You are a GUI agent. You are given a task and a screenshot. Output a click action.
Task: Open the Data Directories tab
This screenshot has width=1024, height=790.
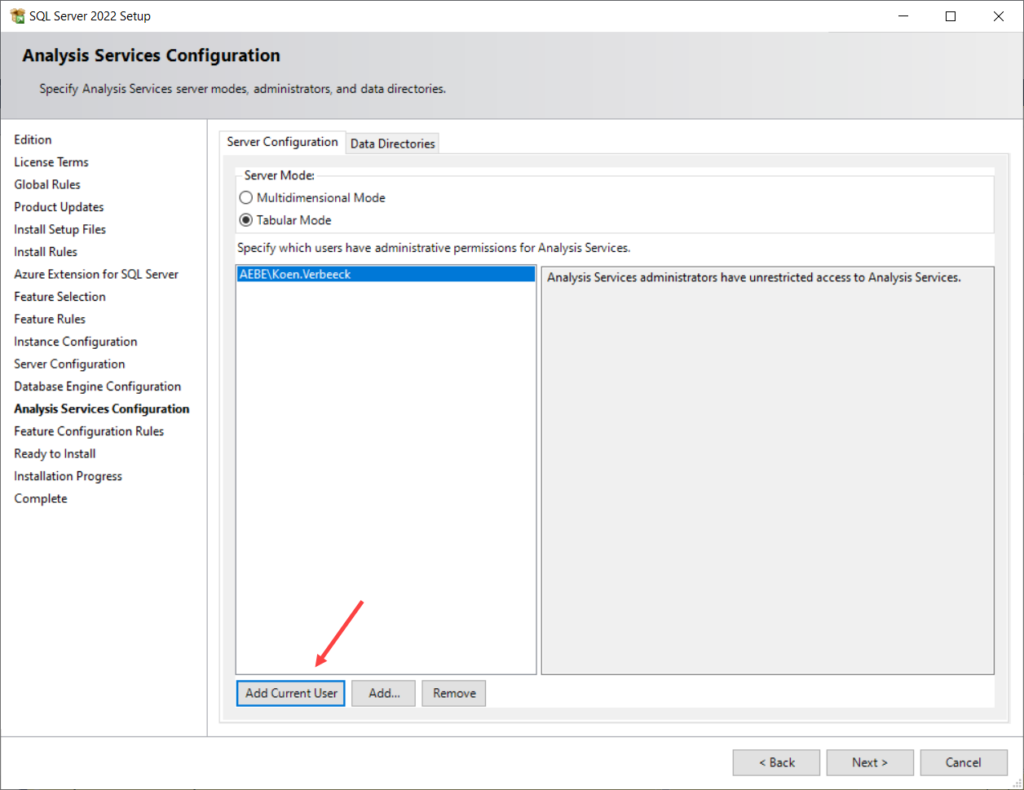click(392, 144)
